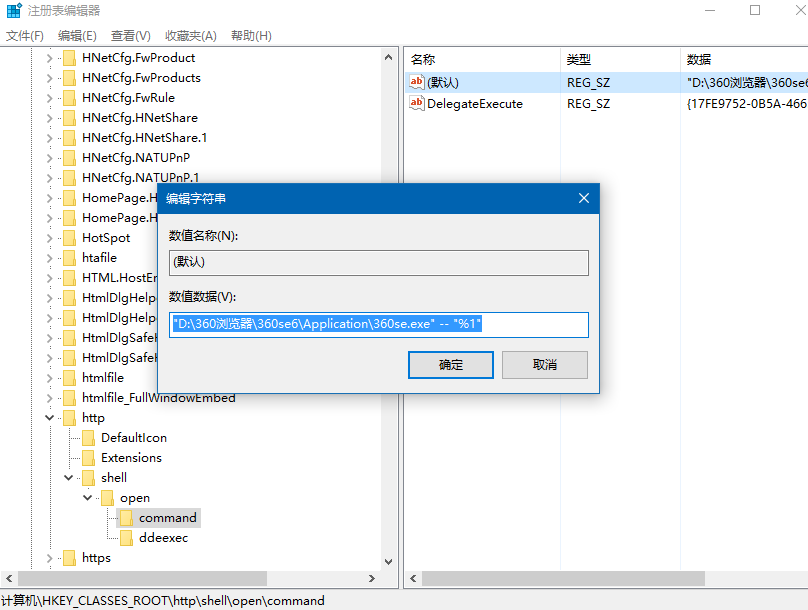Open the 帮助(H) menu
808x610 pixels.
pos(251,36)
